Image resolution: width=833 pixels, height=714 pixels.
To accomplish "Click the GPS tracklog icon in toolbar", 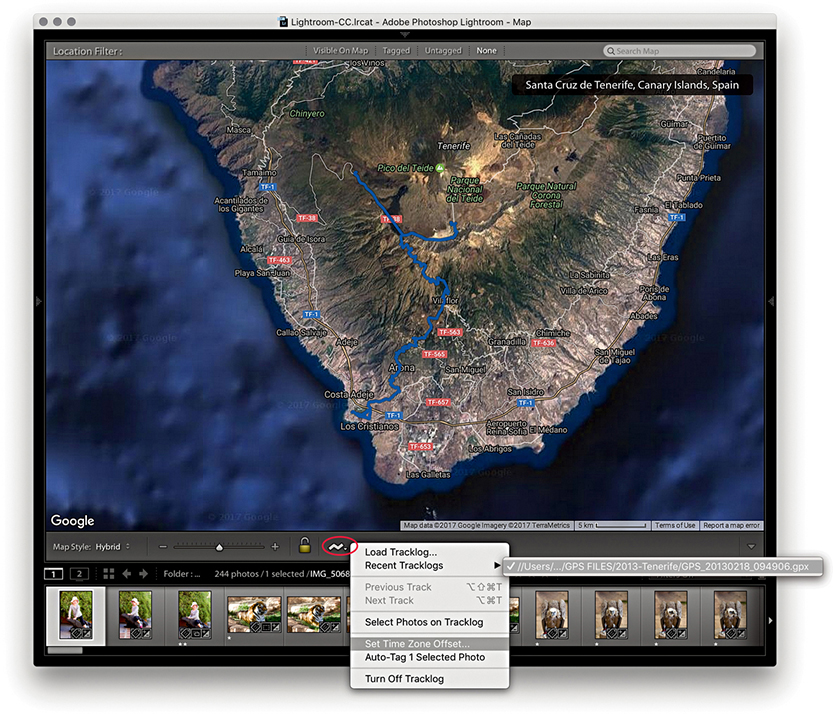I will (x=339, y=546).
